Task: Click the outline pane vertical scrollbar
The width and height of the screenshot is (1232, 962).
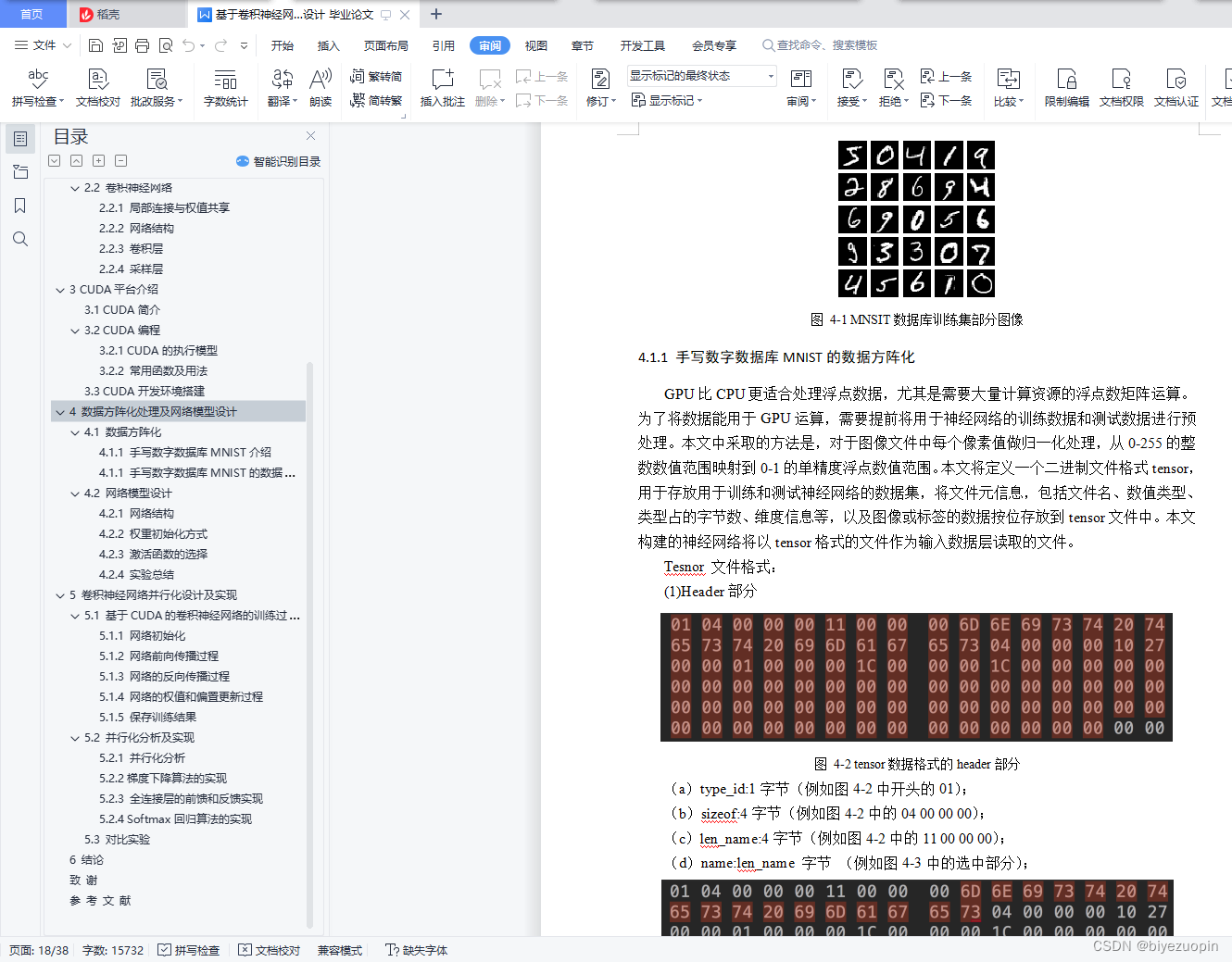Action: pyautogui.click(x=309, y=643)
